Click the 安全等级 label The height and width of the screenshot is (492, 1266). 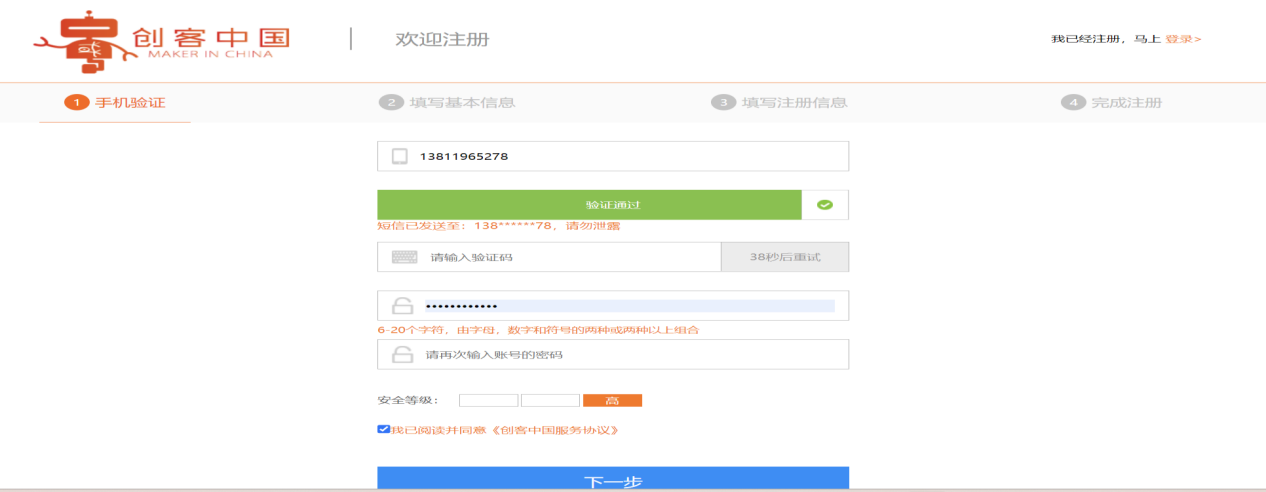pos(408,400)
